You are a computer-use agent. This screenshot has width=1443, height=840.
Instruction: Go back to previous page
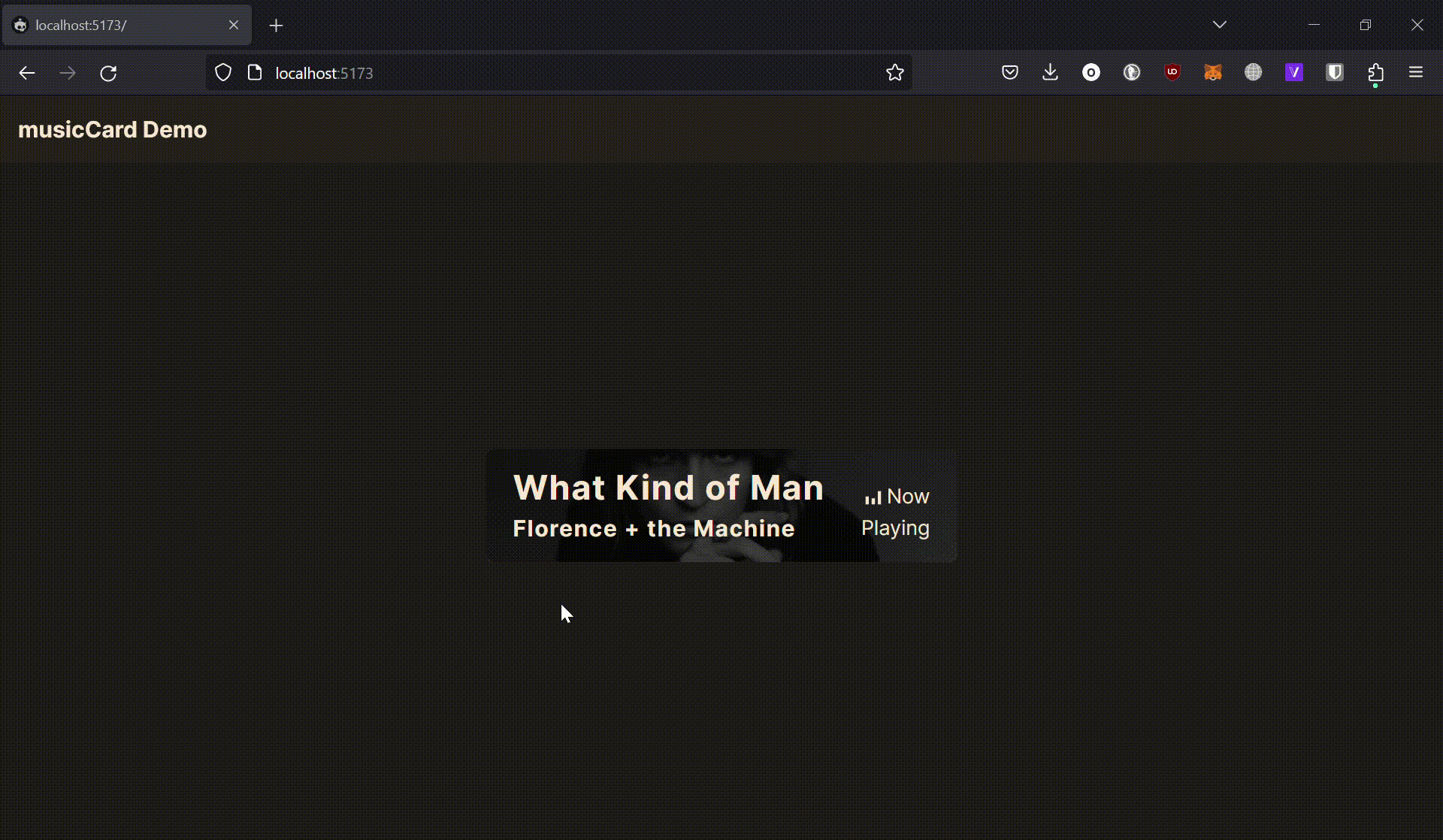(x=27, y=73)
